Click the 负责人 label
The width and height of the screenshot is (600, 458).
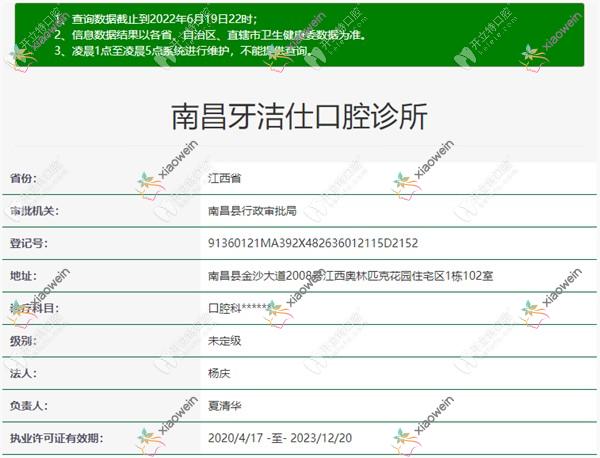(x=29, y=406)
